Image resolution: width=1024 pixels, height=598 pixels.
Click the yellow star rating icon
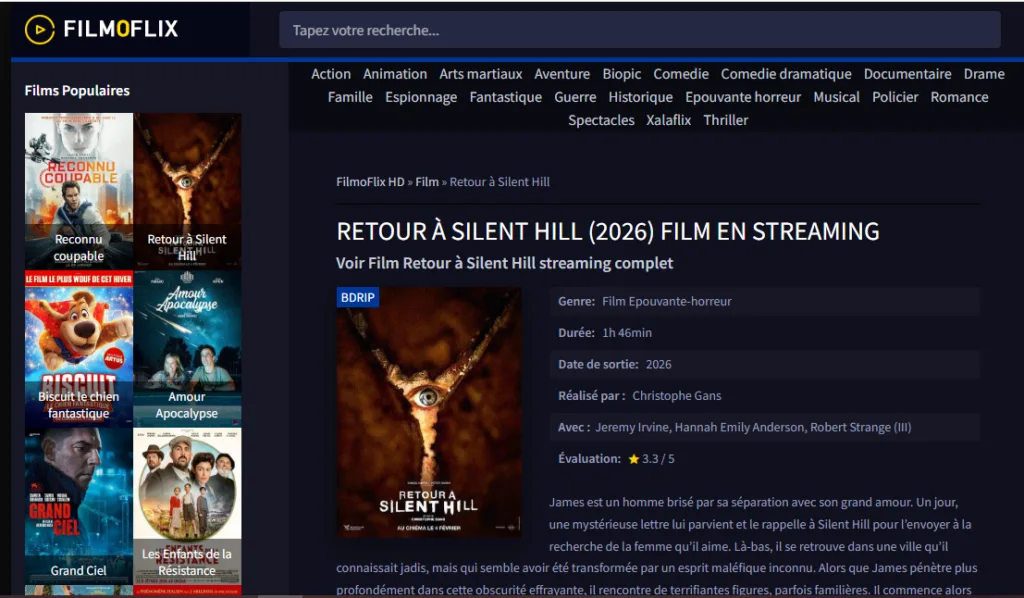click(633, 459)
